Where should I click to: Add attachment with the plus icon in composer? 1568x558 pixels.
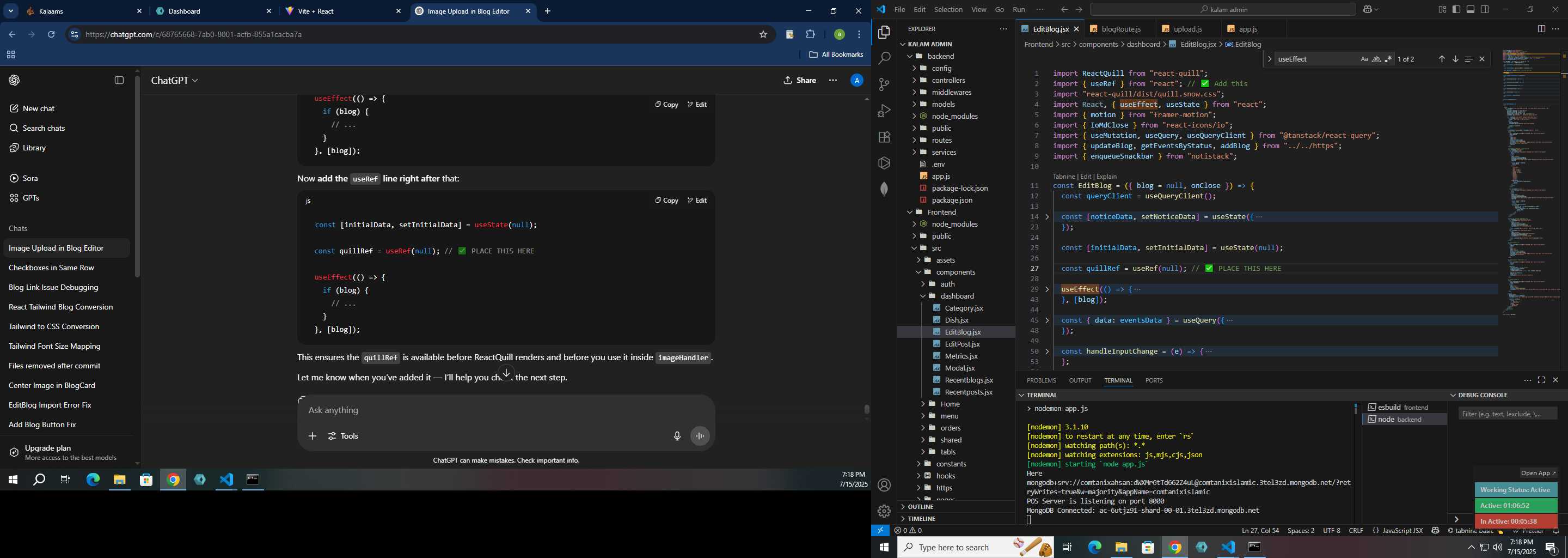313,436
